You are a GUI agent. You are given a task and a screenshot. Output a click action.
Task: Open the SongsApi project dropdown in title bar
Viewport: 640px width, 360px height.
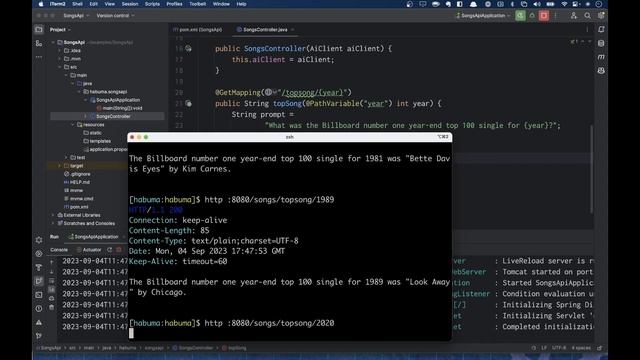[76, 16]
